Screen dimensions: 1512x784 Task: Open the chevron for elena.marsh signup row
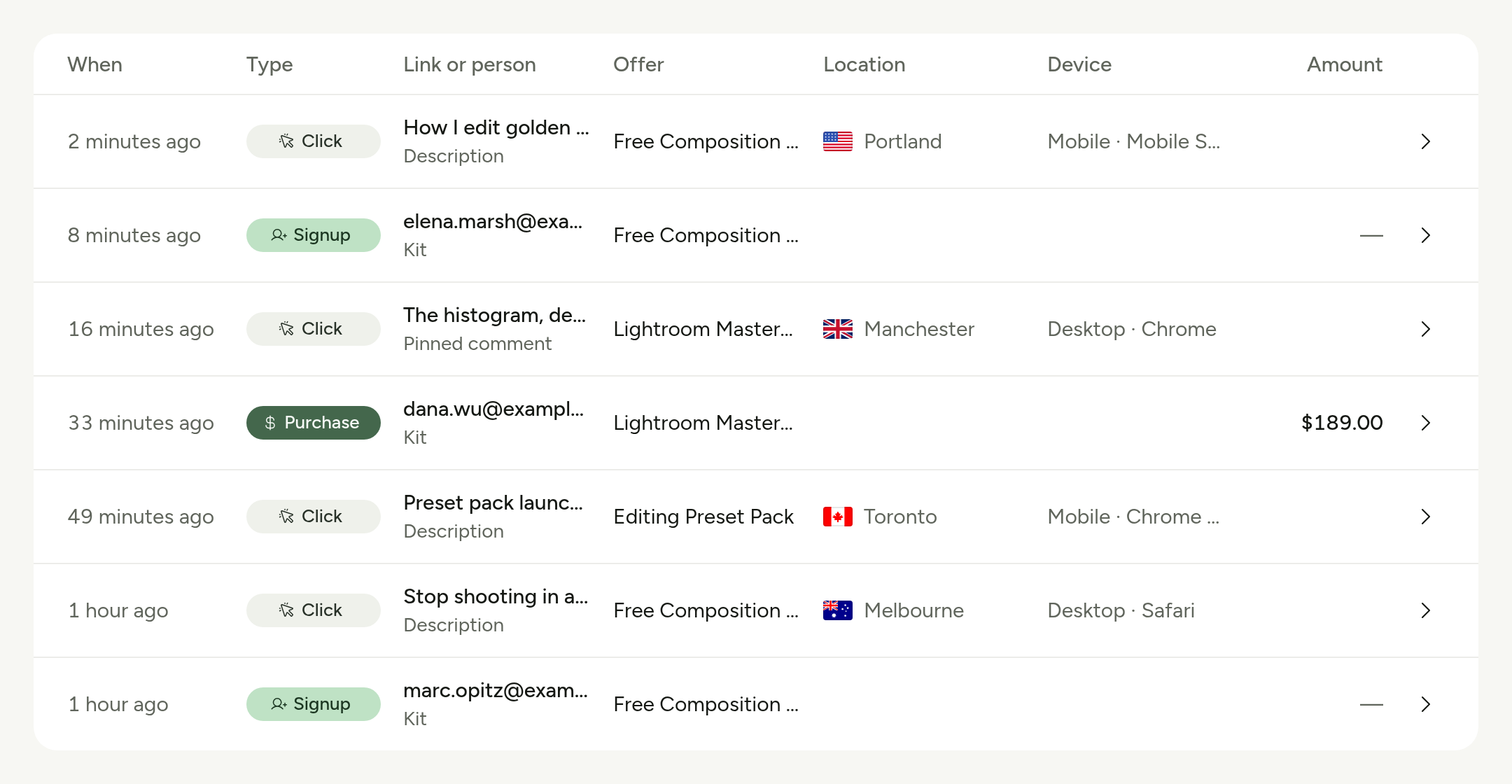coord(1425,235)
